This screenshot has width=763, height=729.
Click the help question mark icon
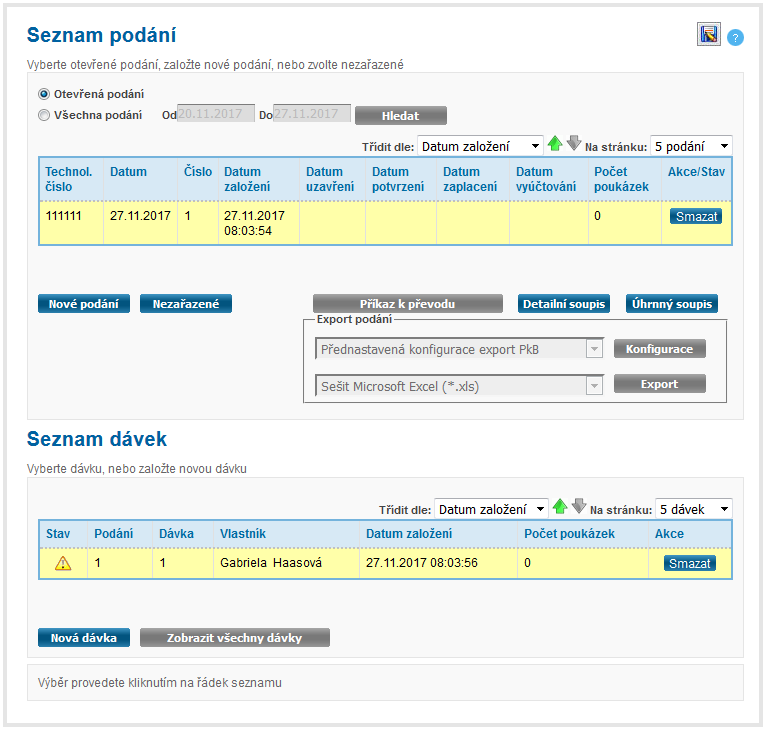[735, 37]
